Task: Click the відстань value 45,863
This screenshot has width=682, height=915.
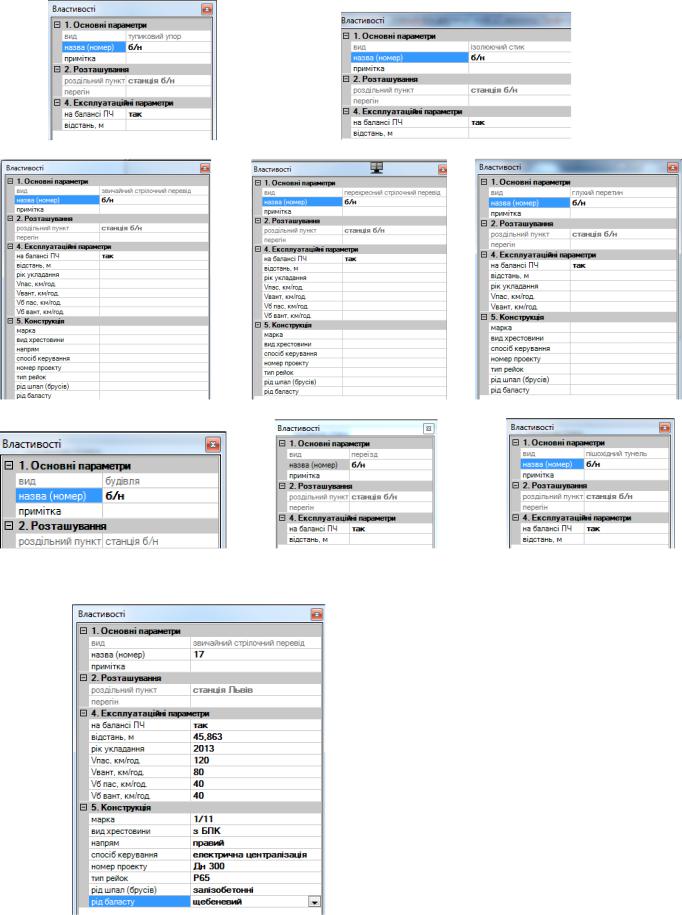Action: click(256, 737)
